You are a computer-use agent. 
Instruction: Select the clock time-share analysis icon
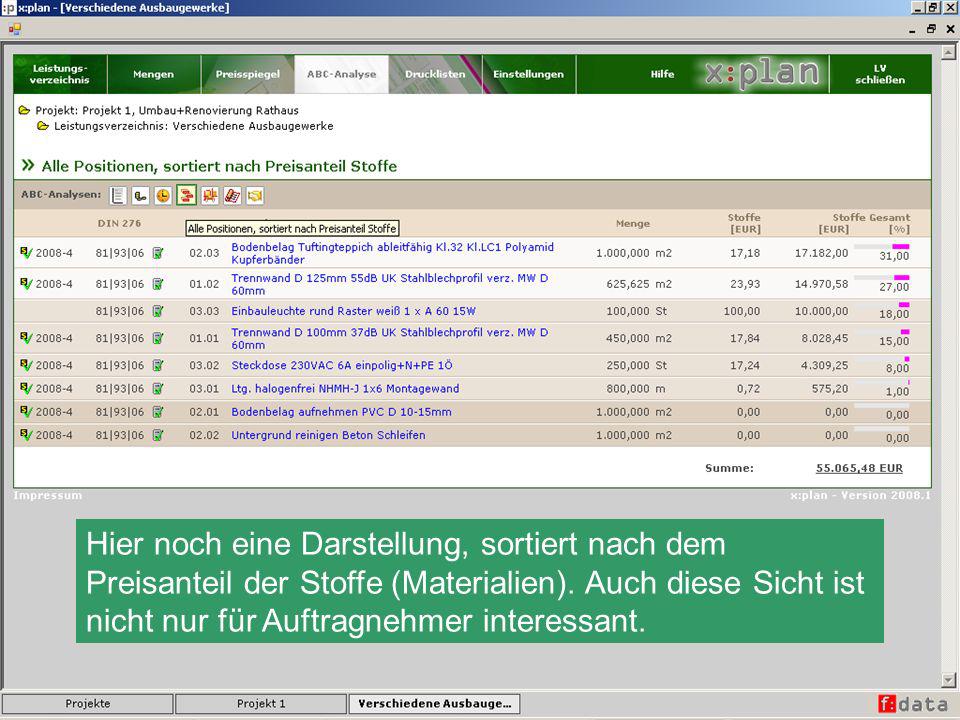click(x=163, y=195)
